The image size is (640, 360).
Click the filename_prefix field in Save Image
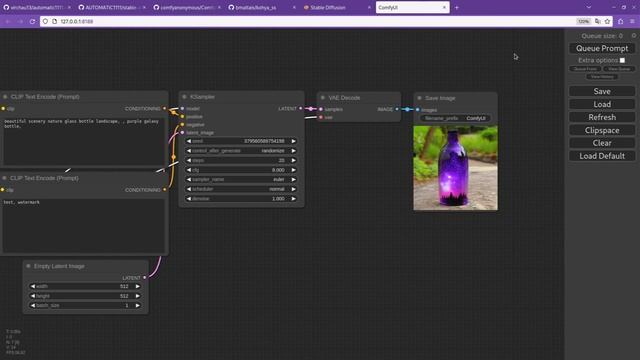tap(456, 118)
